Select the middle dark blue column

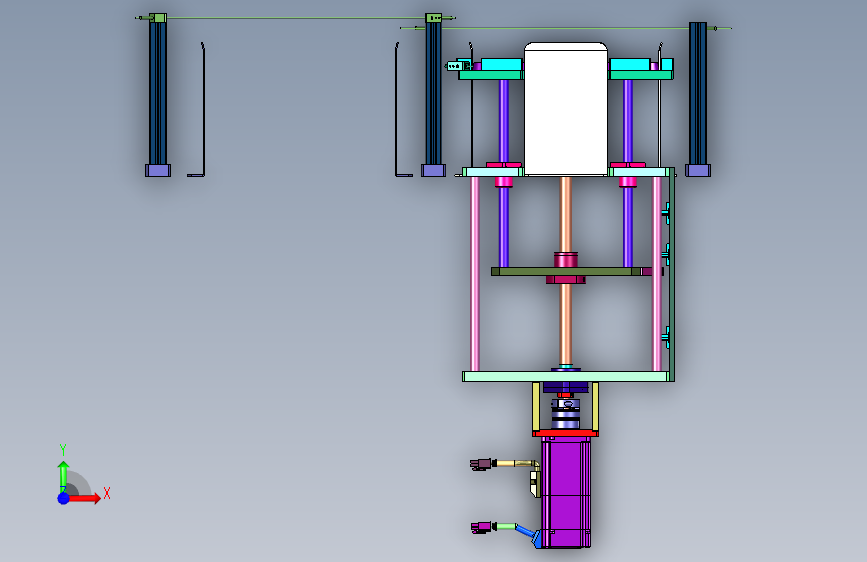tap(434, 93)
